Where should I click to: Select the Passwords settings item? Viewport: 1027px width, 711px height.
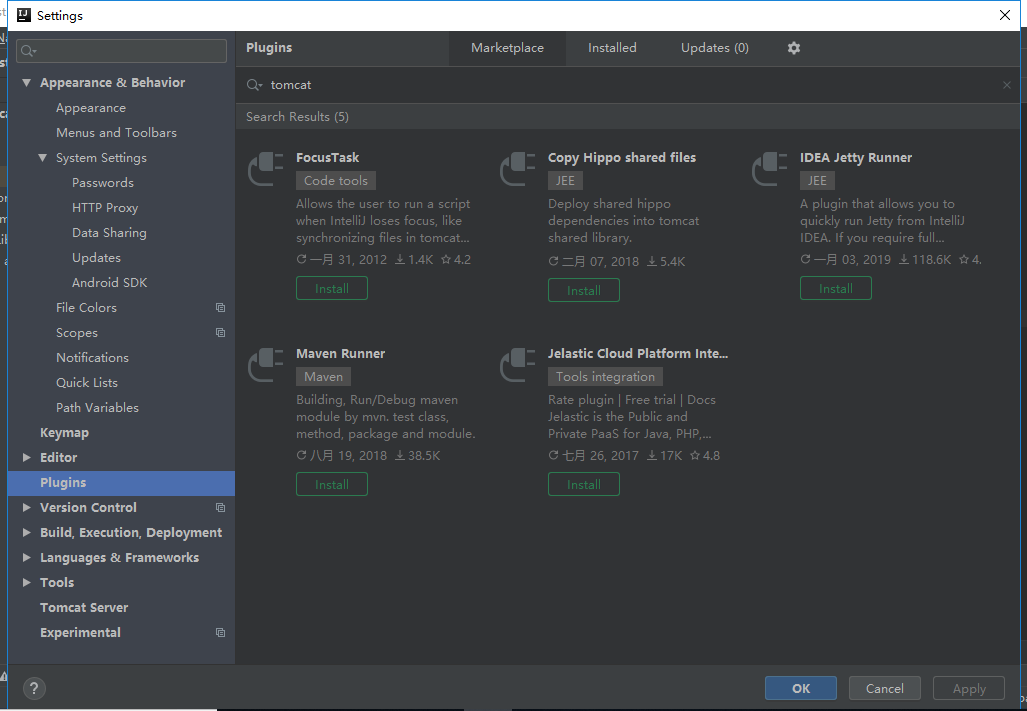pyautogui.click(x=103, y=183)
